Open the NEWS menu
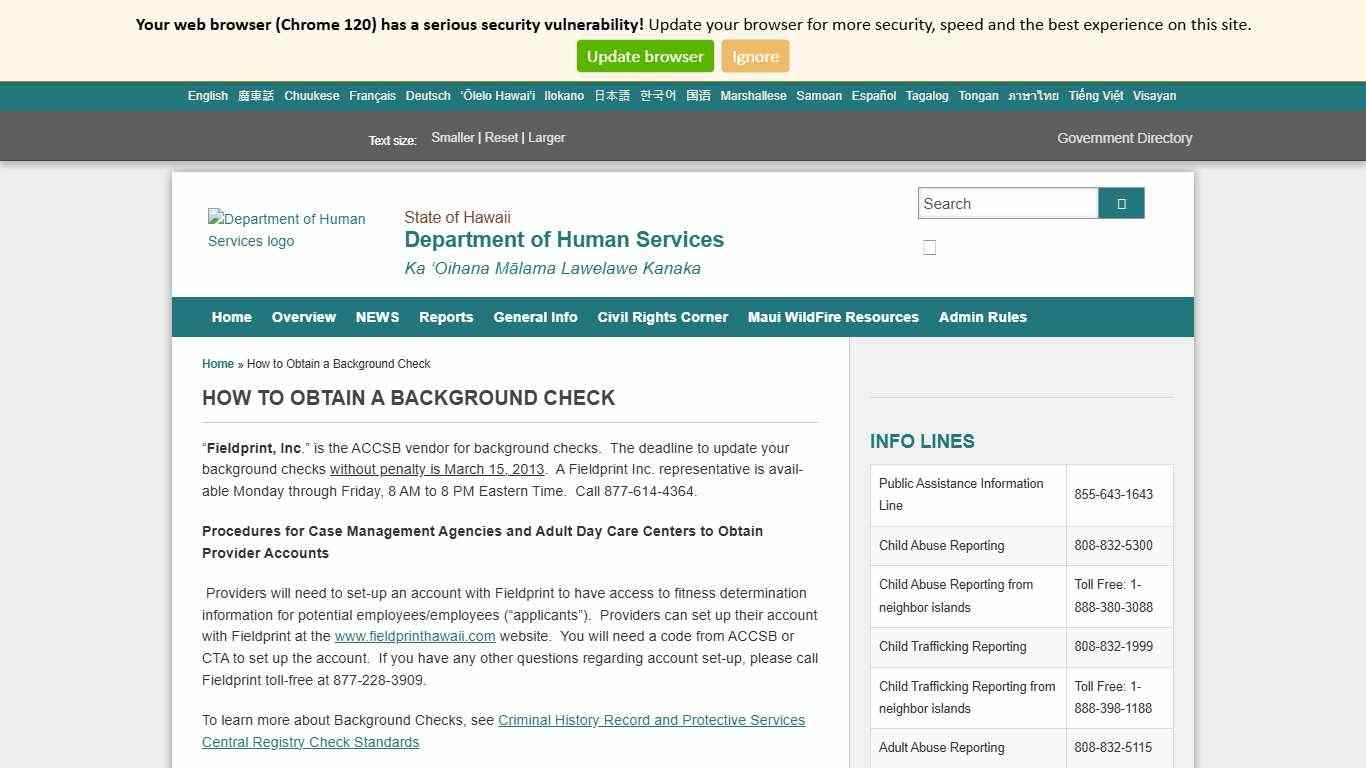The image size is (1366, 768). point(377,317)
